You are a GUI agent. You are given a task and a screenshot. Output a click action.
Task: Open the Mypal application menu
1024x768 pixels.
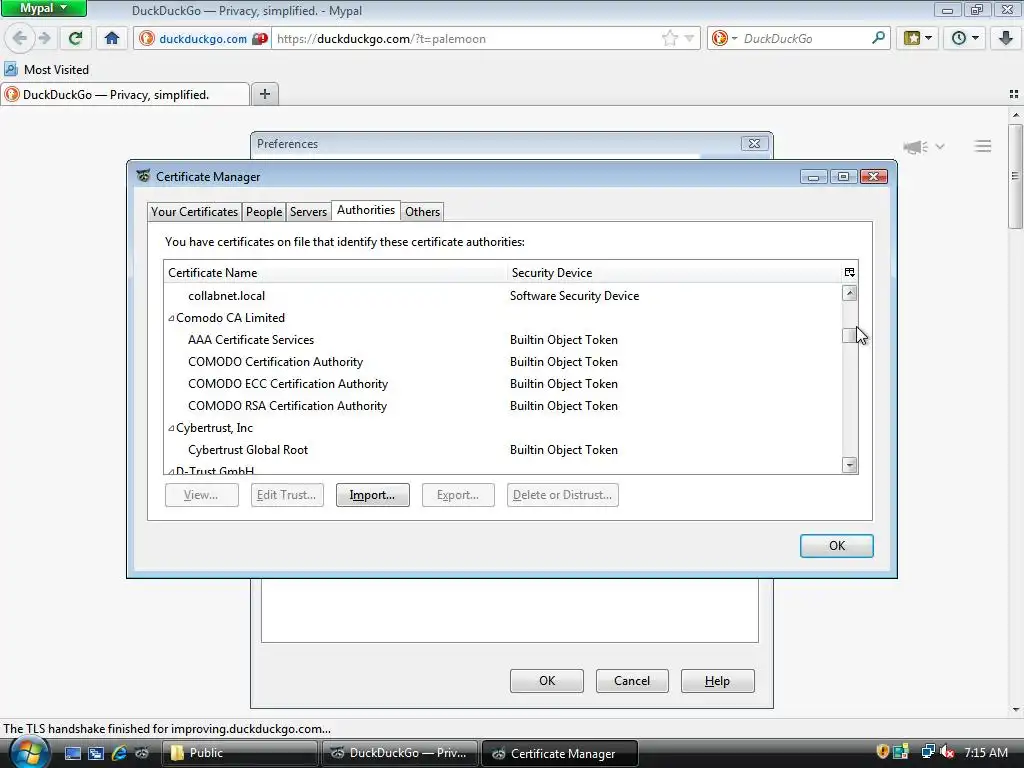[x=44, y=8]
